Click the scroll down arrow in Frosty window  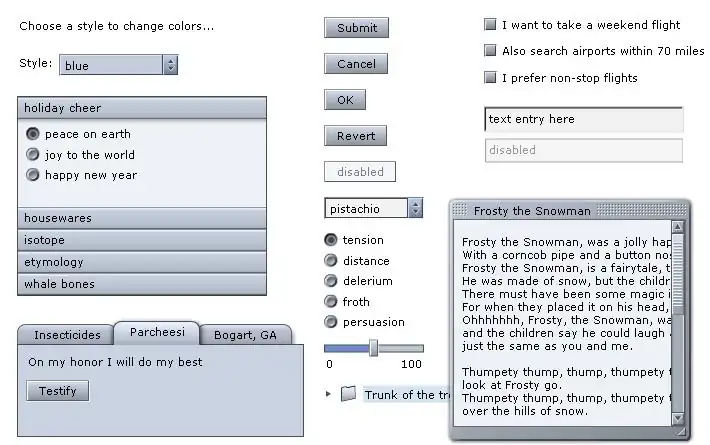(677, 418)
